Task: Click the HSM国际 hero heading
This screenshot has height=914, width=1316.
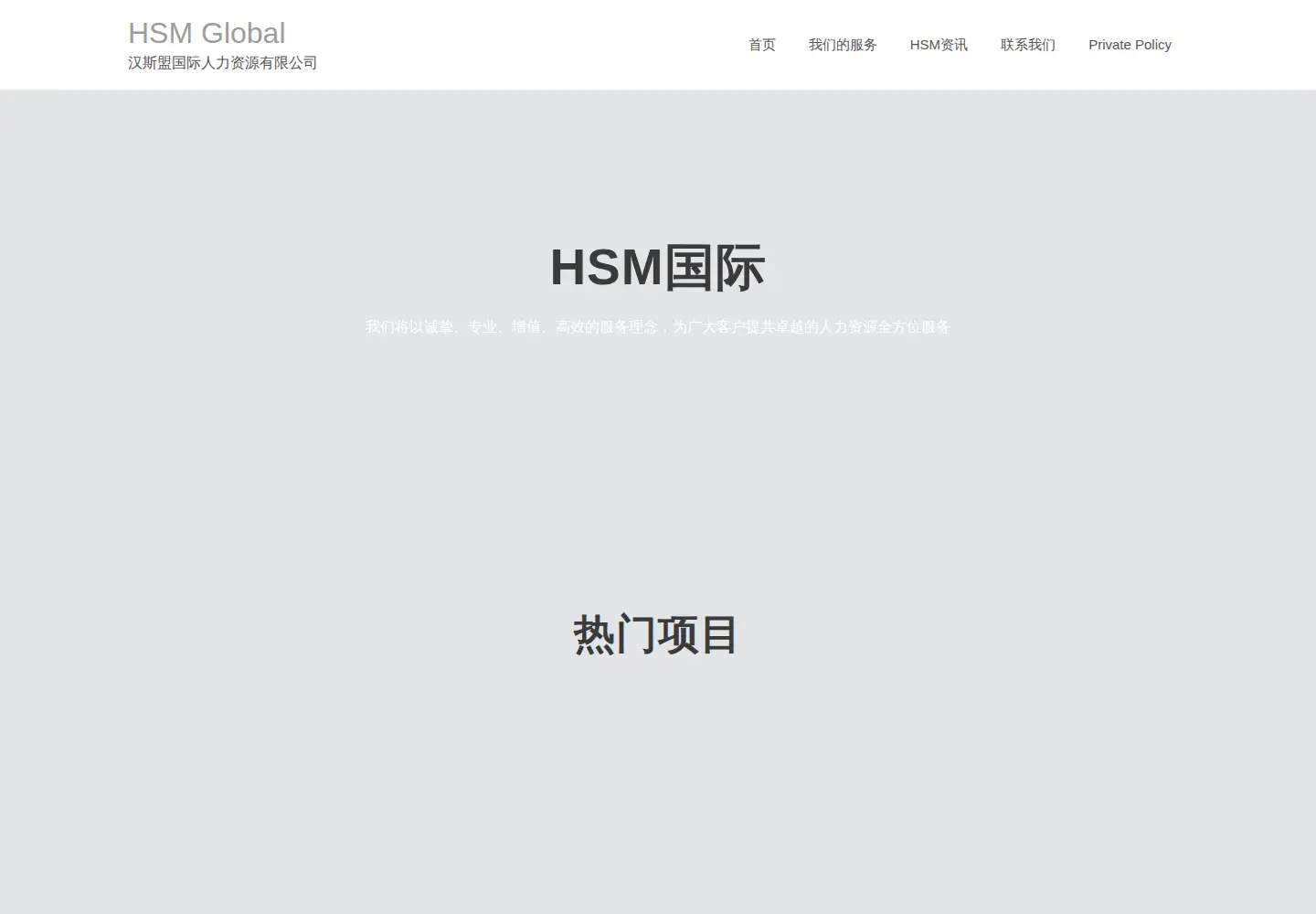Action: [657, 268]
